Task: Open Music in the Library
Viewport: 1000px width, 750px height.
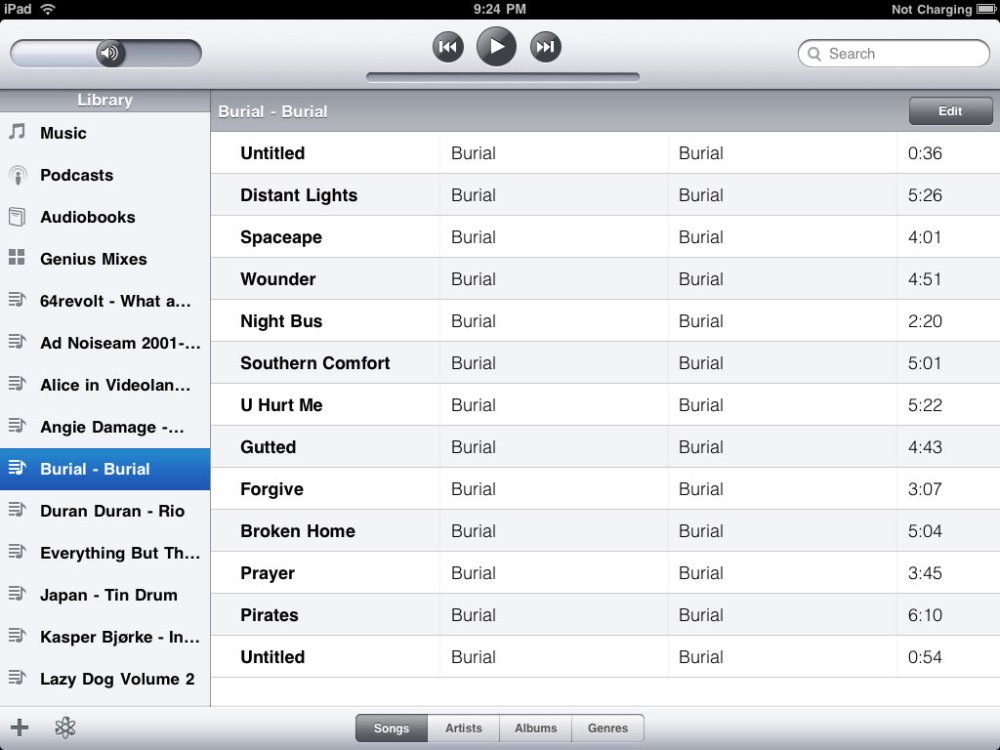Action: 105,133
